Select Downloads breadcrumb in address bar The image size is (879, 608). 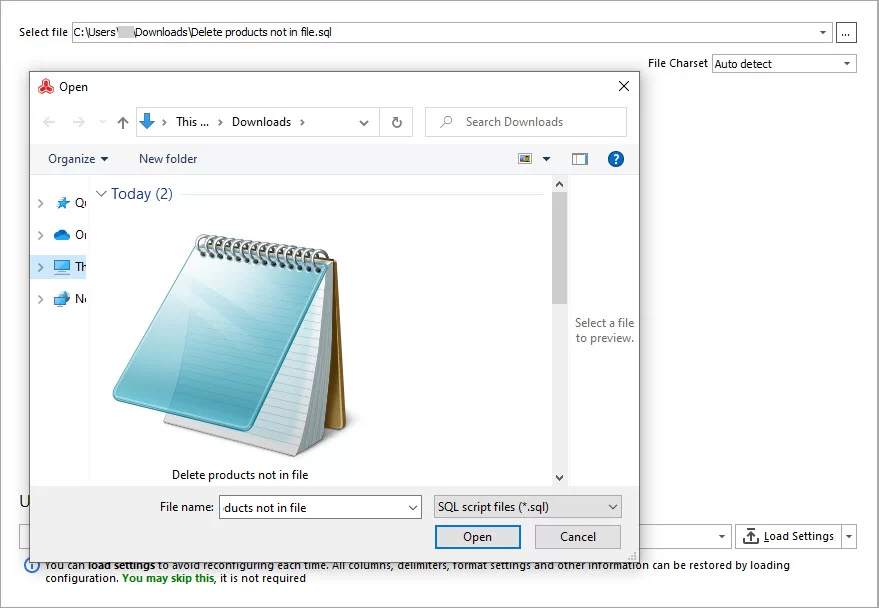pos(261,122)
